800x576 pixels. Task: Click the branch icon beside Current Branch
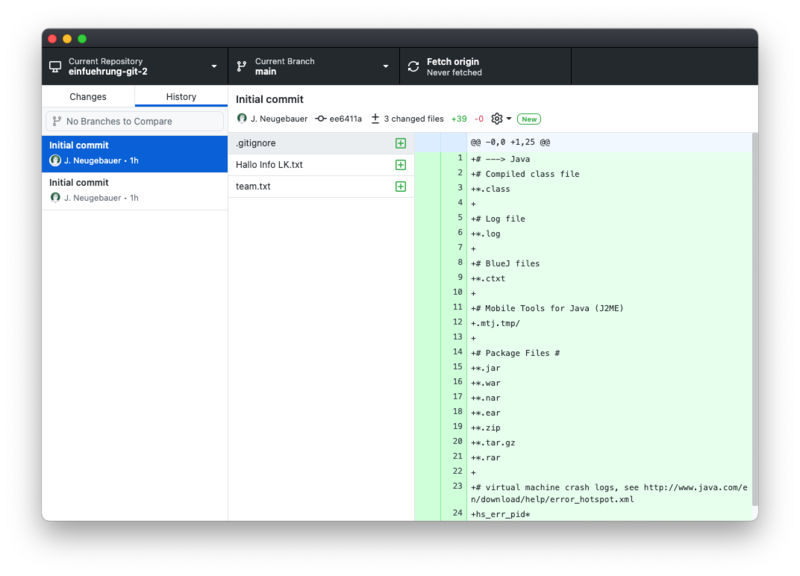(x=242, y=66)
